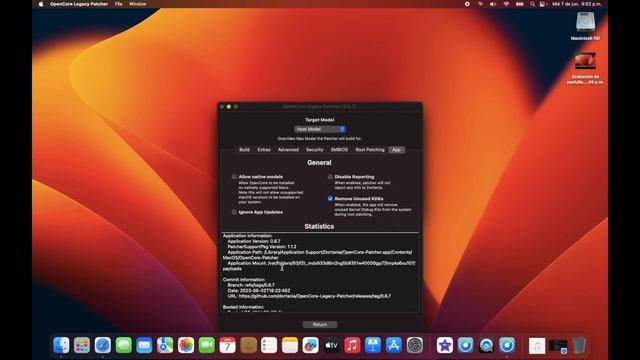Viewport: 640px width, 360px height.
Task: Open App Store from dock
Action: point(394,345)
